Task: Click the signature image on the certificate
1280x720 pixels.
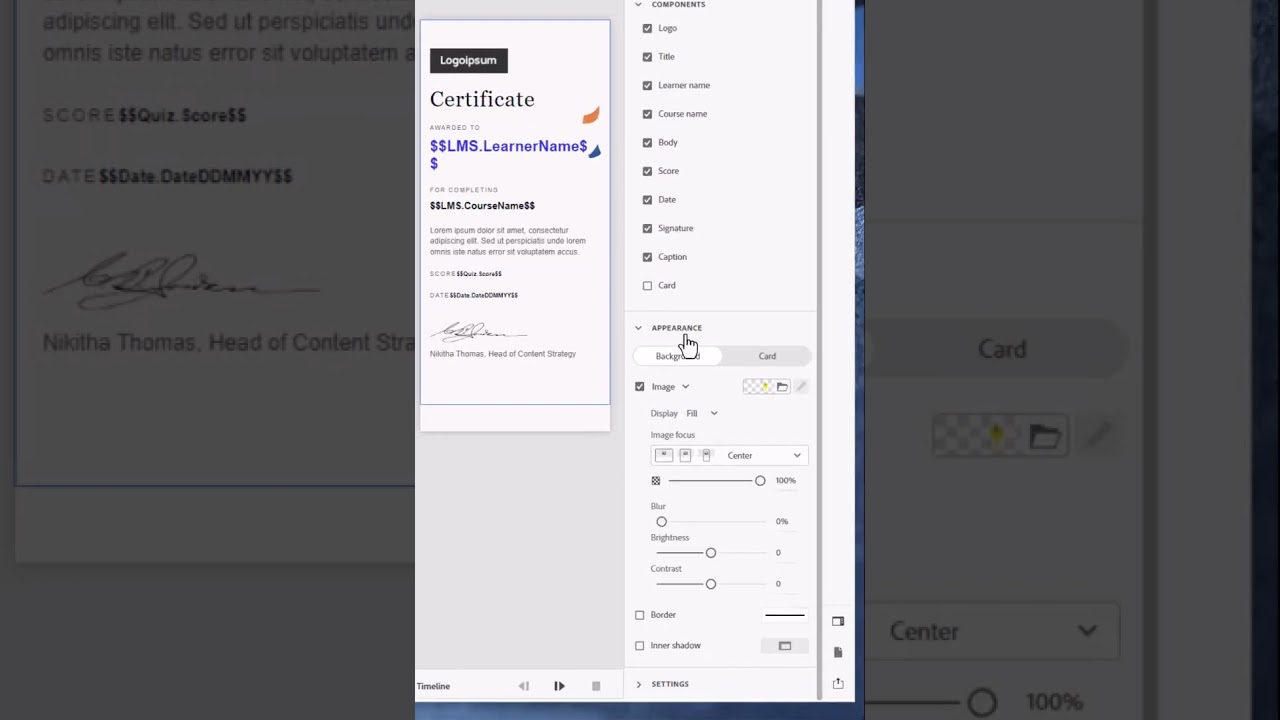Action: [478, 332]
